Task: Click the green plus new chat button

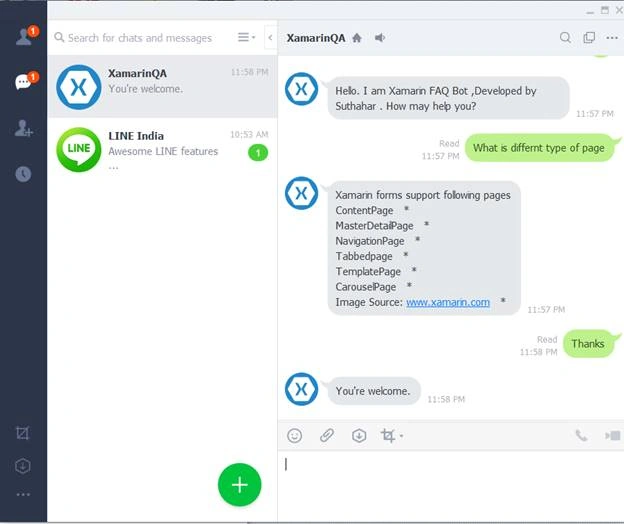Action: (240, 485)
